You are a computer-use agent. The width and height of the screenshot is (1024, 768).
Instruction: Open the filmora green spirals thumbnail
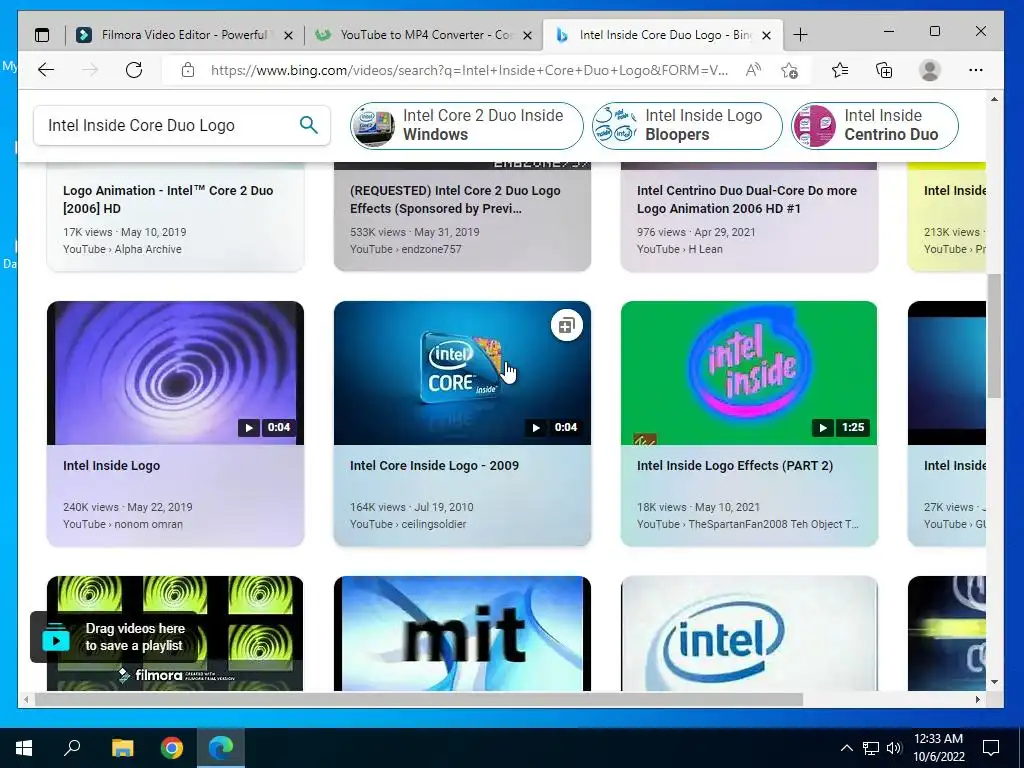pyautogui.click(x=175, y=633)
